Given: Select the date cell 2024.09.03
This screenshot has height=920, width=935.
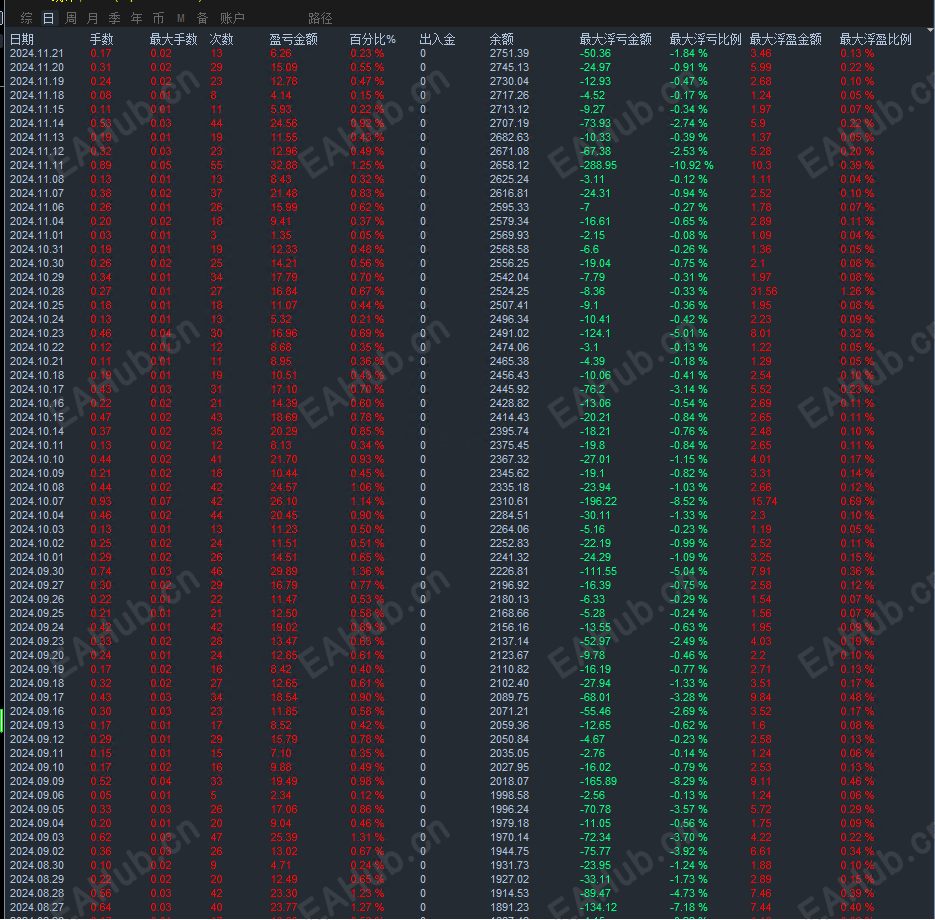Looking at the screenshot, I should 37,838.
